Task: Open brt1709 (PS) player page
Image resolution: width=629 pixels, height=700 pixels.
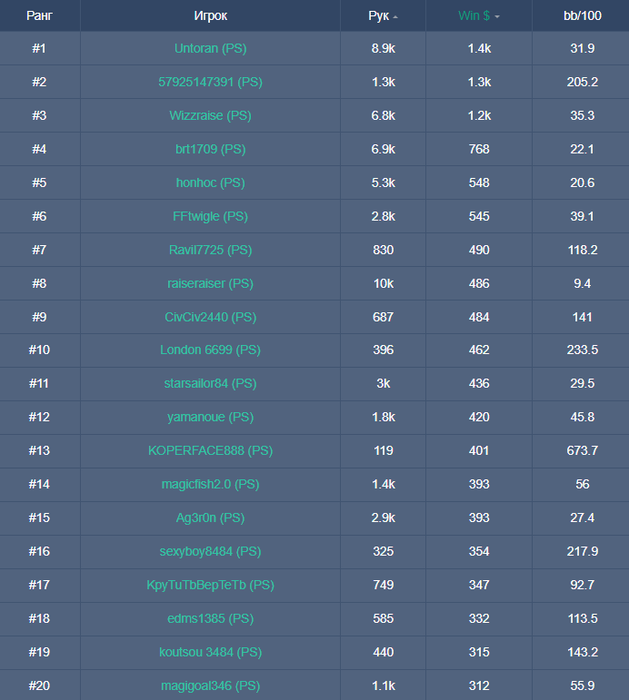Action: pos(210,149)
